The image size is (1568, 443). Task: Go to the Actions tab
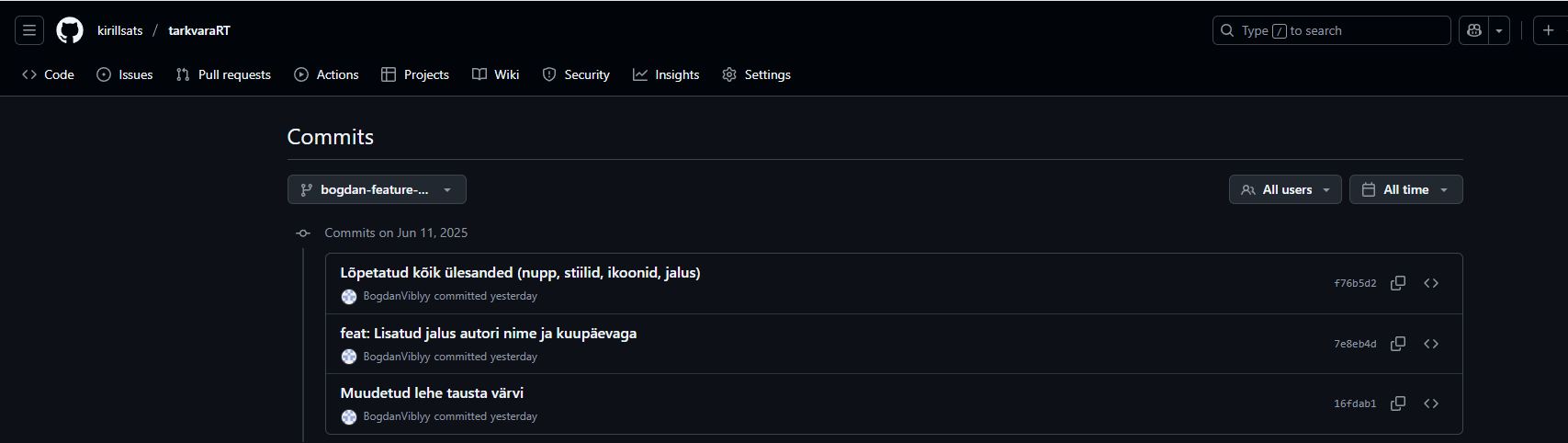[326, 74]
